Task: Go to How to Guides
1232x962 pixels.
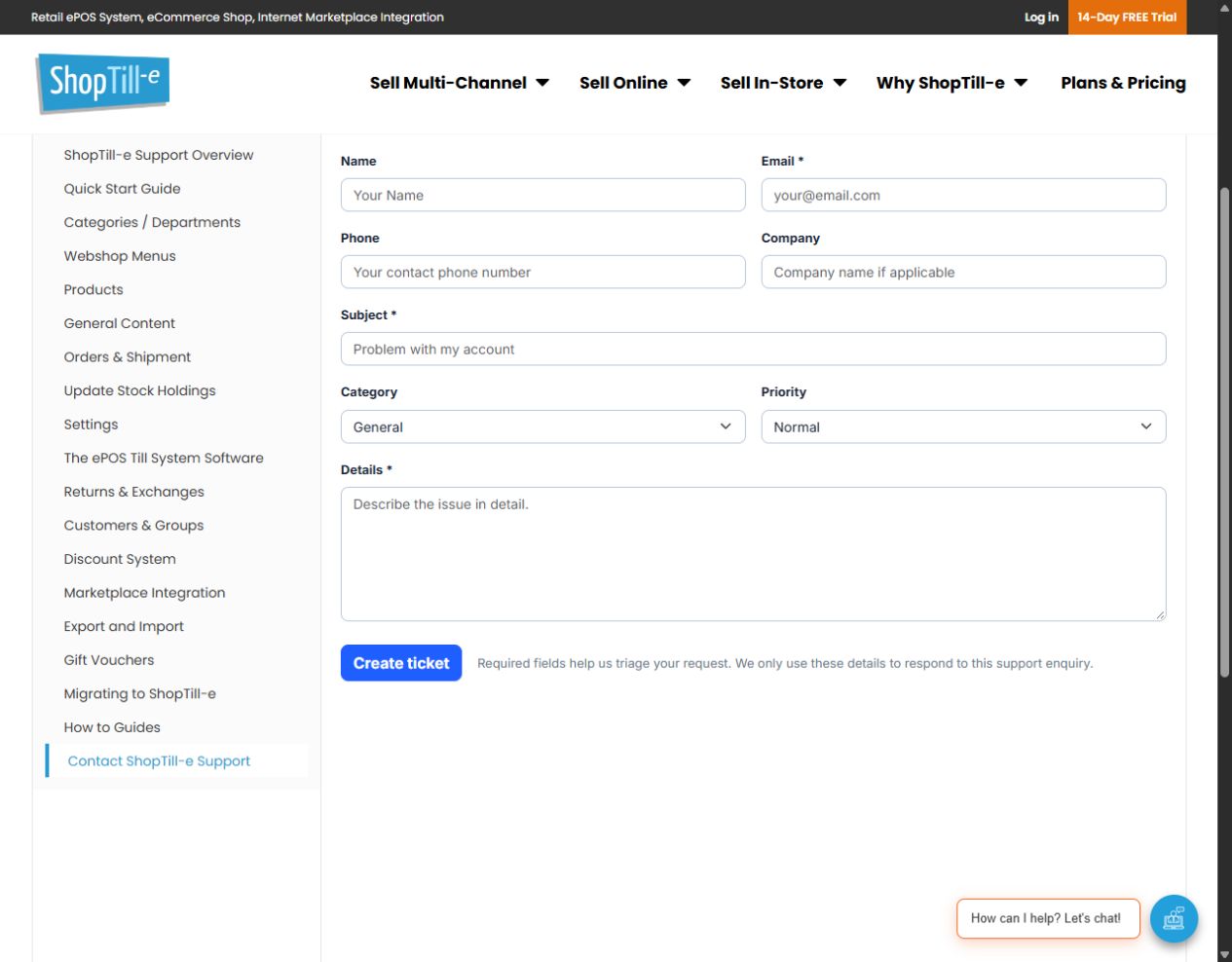Action: pyautogui.click(x=112, y=727)
